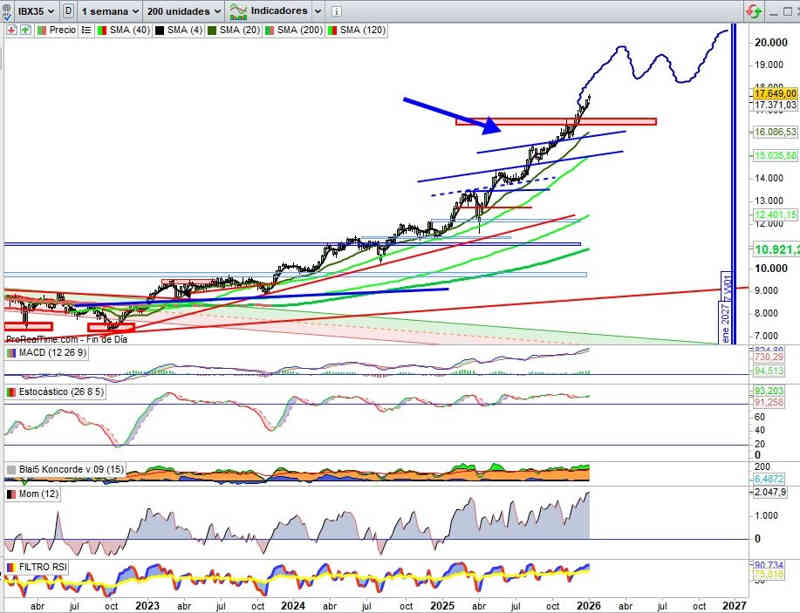
Task: Open MACD (12 26 9) indicator settings
Action: pos(47,353)
